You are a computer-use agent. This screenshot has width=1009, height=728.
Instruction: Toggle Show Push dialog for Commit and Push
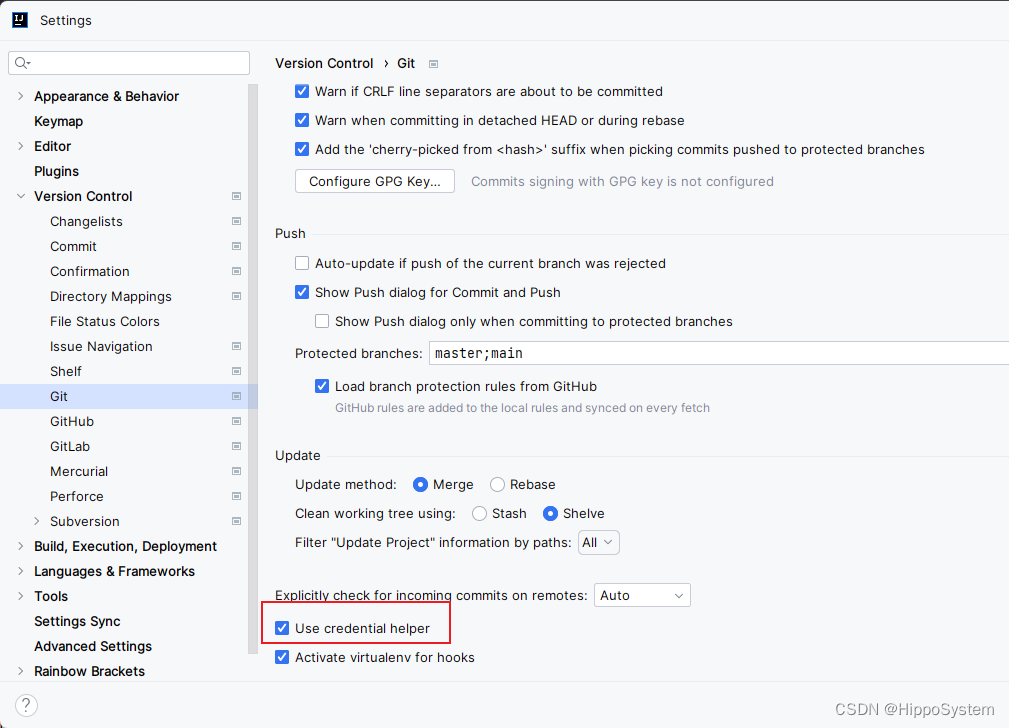point(302,292)
